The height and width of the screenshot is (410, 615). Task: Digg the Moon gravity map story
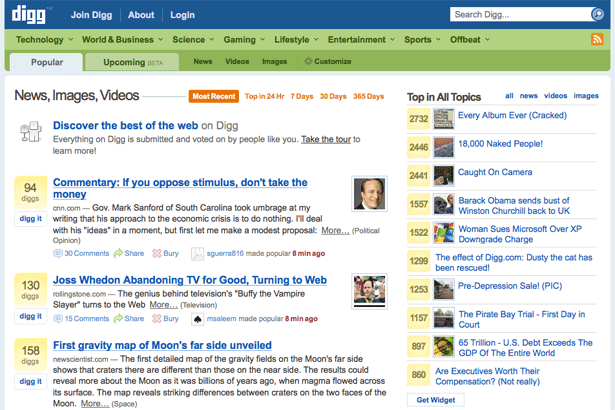point(31,381)
